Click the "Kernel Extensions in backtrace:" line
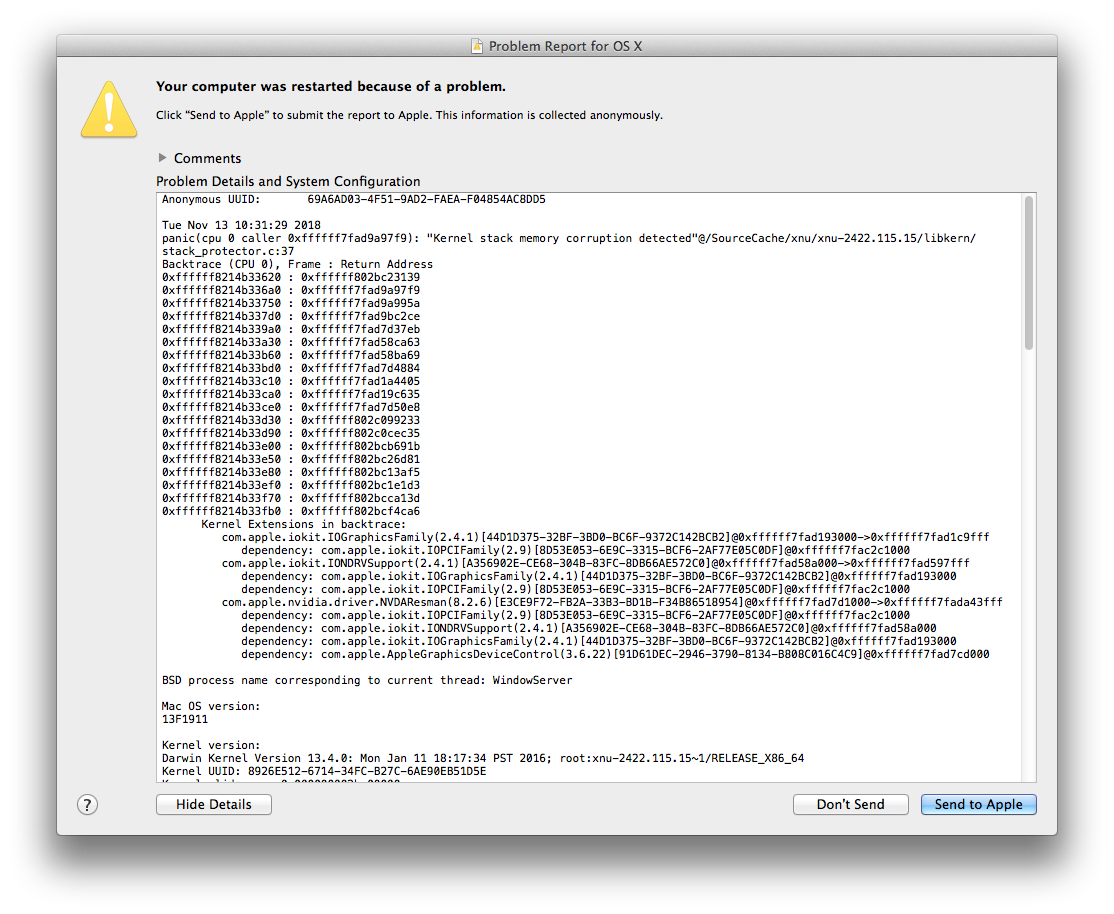Screen dimensions: 1114x914 pos(303,525)
